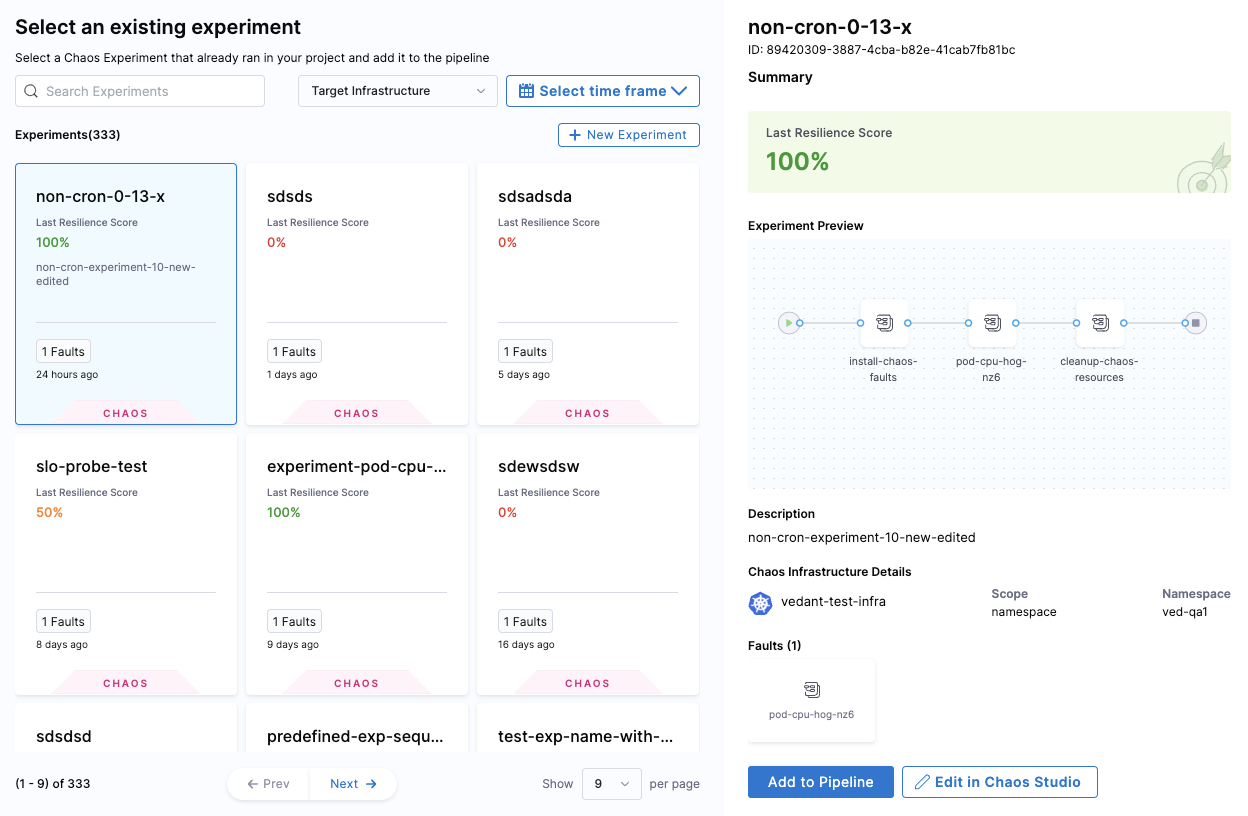The image size is (1248, 816).
Task: Open the per-page count dropdown showing 9
Action: coord(611,784)
